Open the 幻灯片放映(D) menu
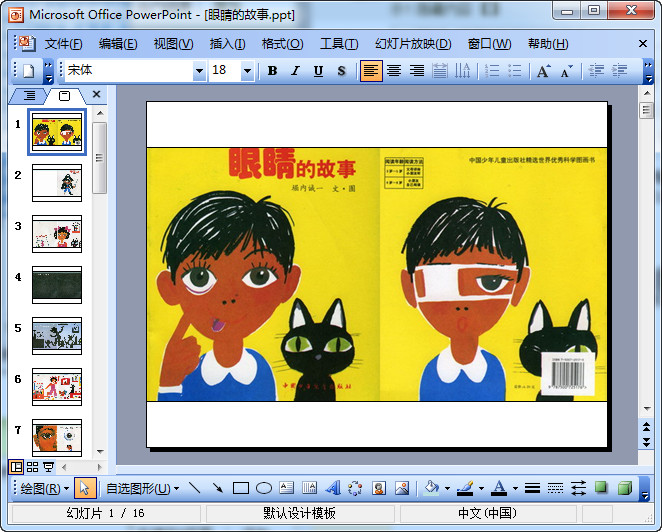The height and width of the screenshot is (532, 662). pyautogui.click(x=413, y=43)
